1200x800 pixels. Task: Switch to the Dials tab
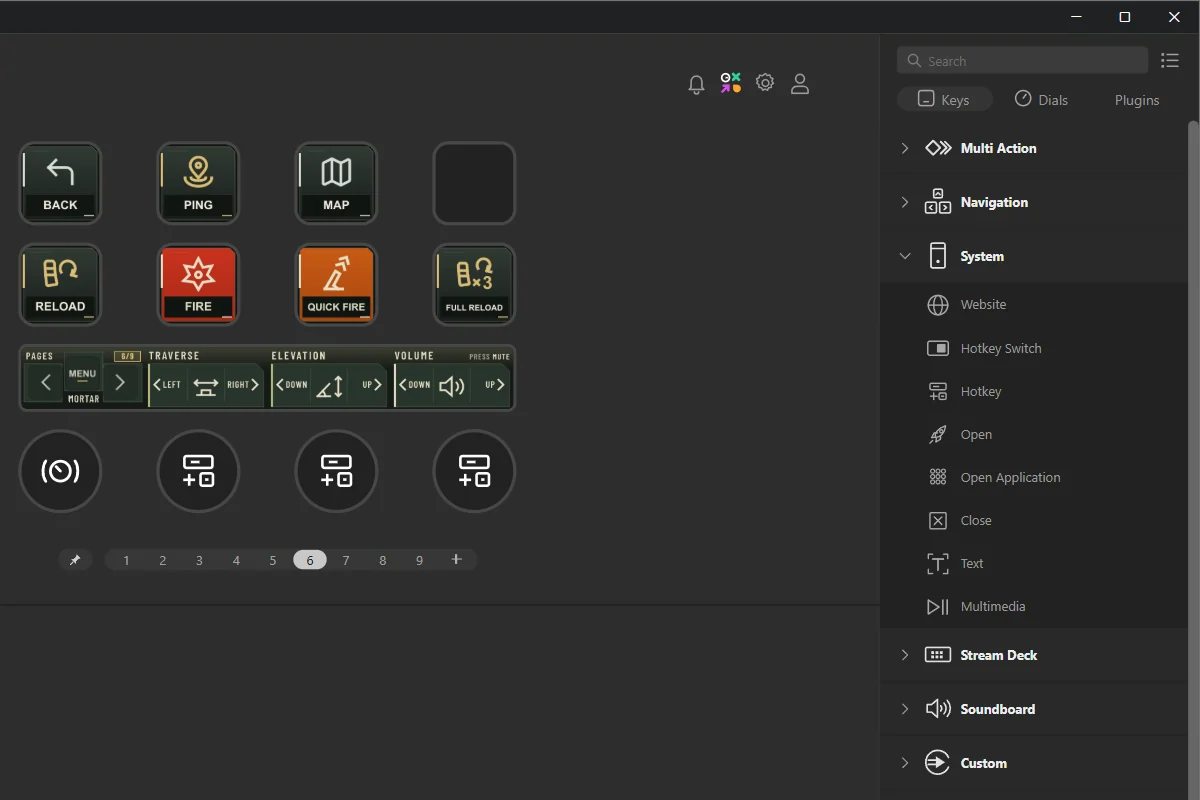point(1041,99)
